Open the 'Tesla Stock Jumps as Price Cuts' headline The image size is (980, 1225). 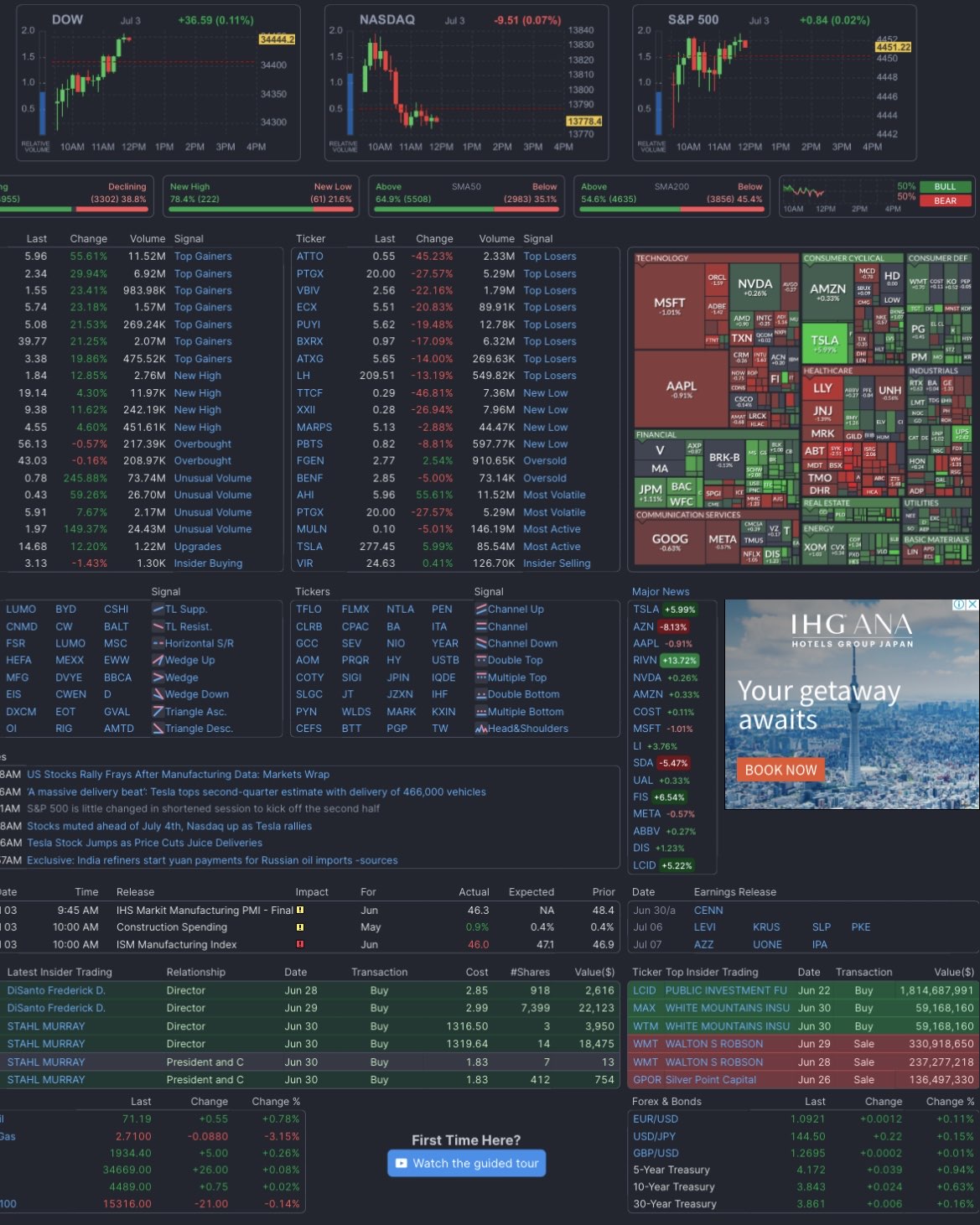click(144, 843)
